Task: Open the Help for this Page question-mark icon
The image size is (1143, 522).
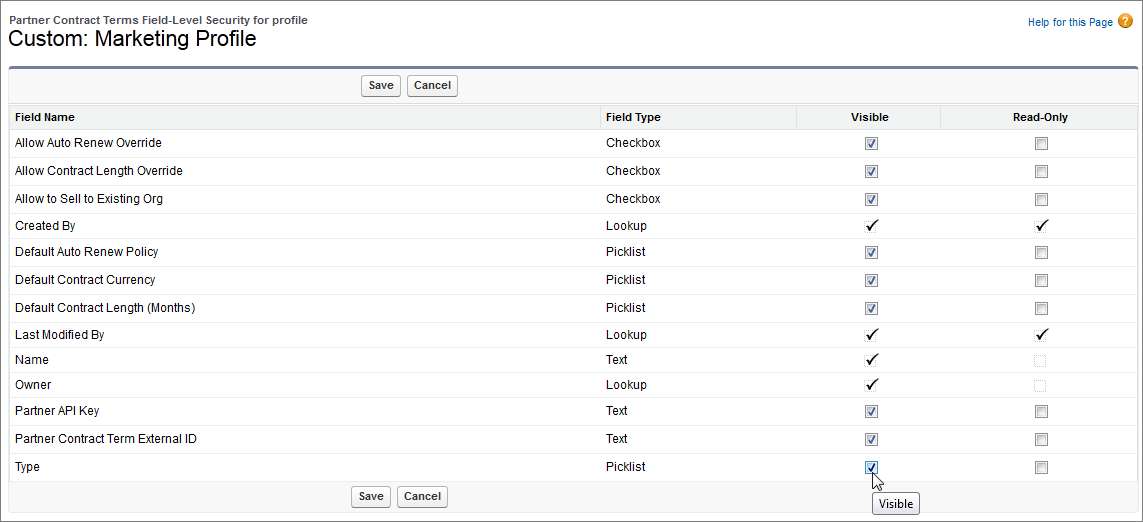Action: click(x=1126, y=21)
